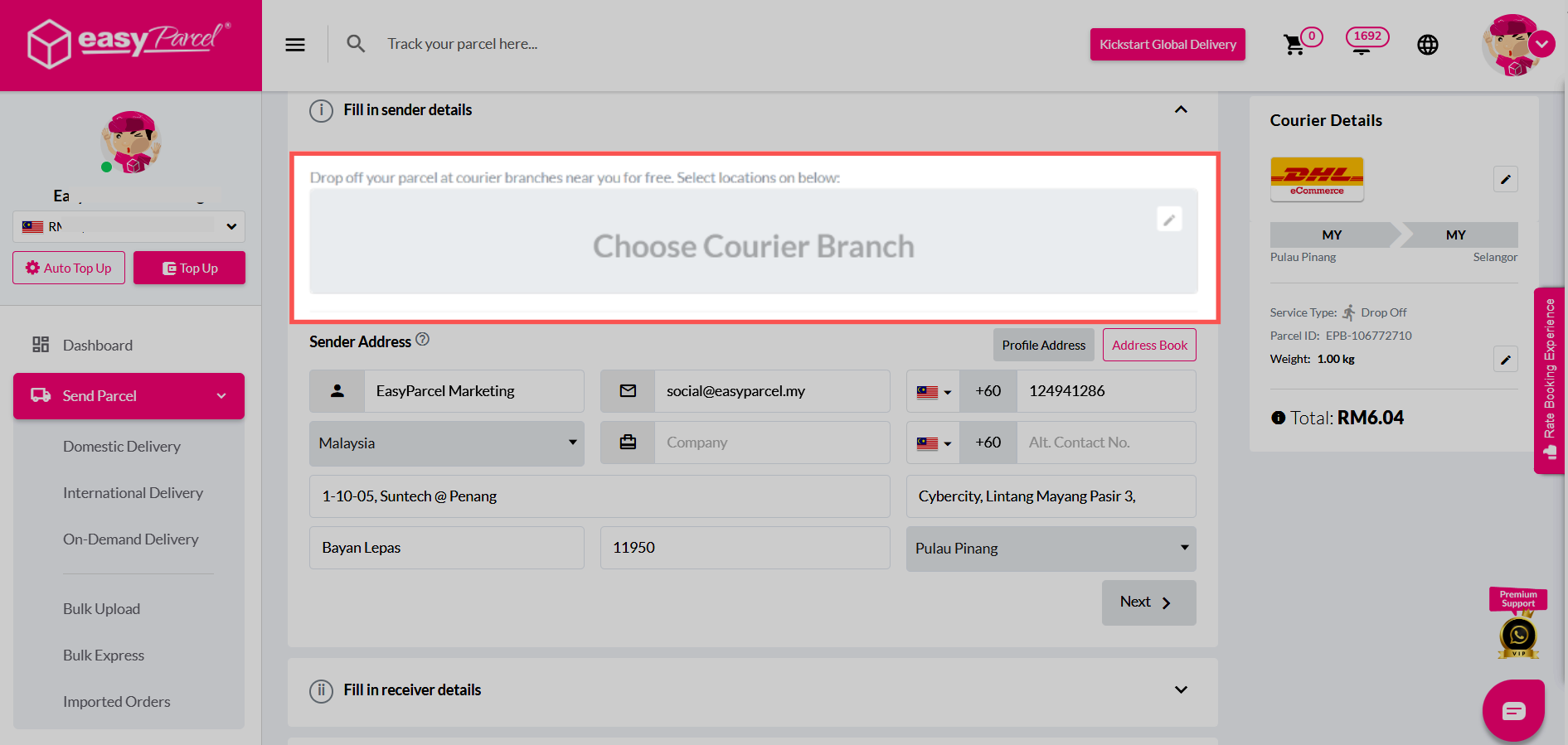Image resolution: width=1568 pixels, height=745 pixels.
Task: Open notifications showing 1692
Action: 1367,40
